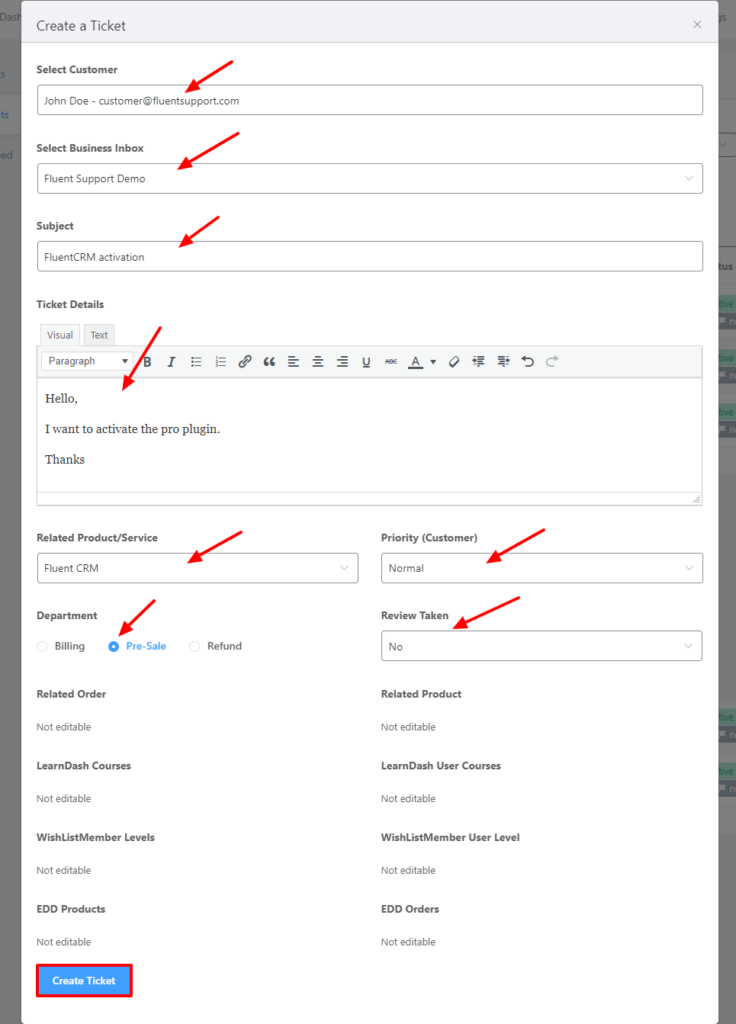Open the Select Business Inbox dropdown

click(370, 178)
